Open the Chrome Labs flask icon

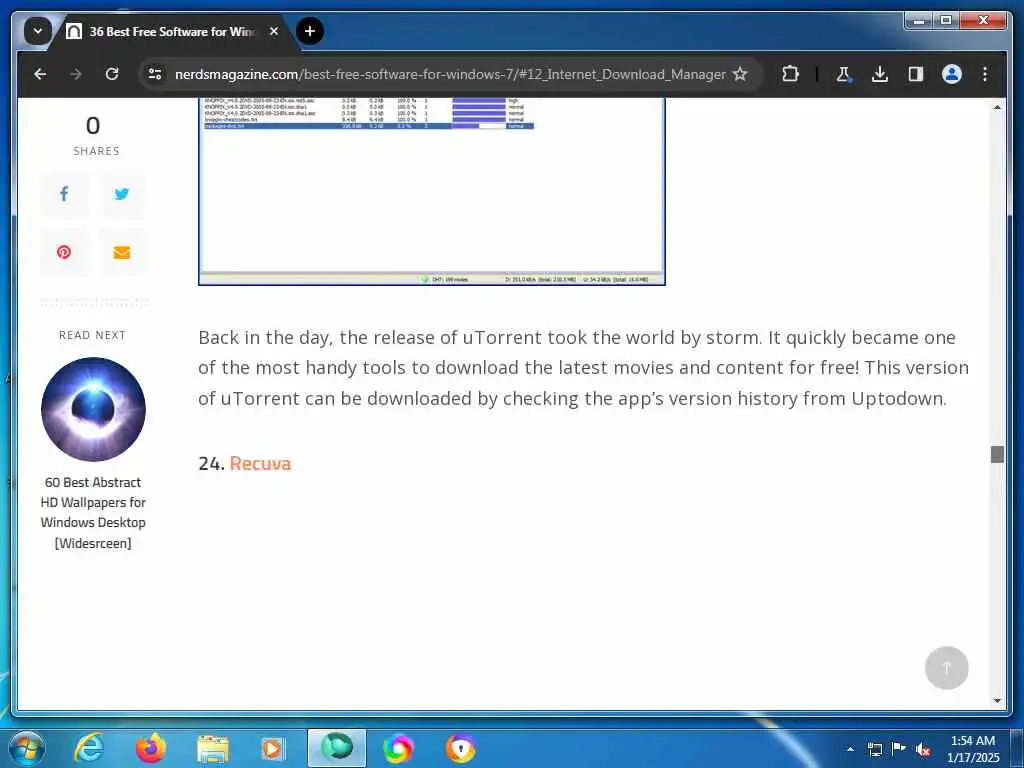(843, 74)
